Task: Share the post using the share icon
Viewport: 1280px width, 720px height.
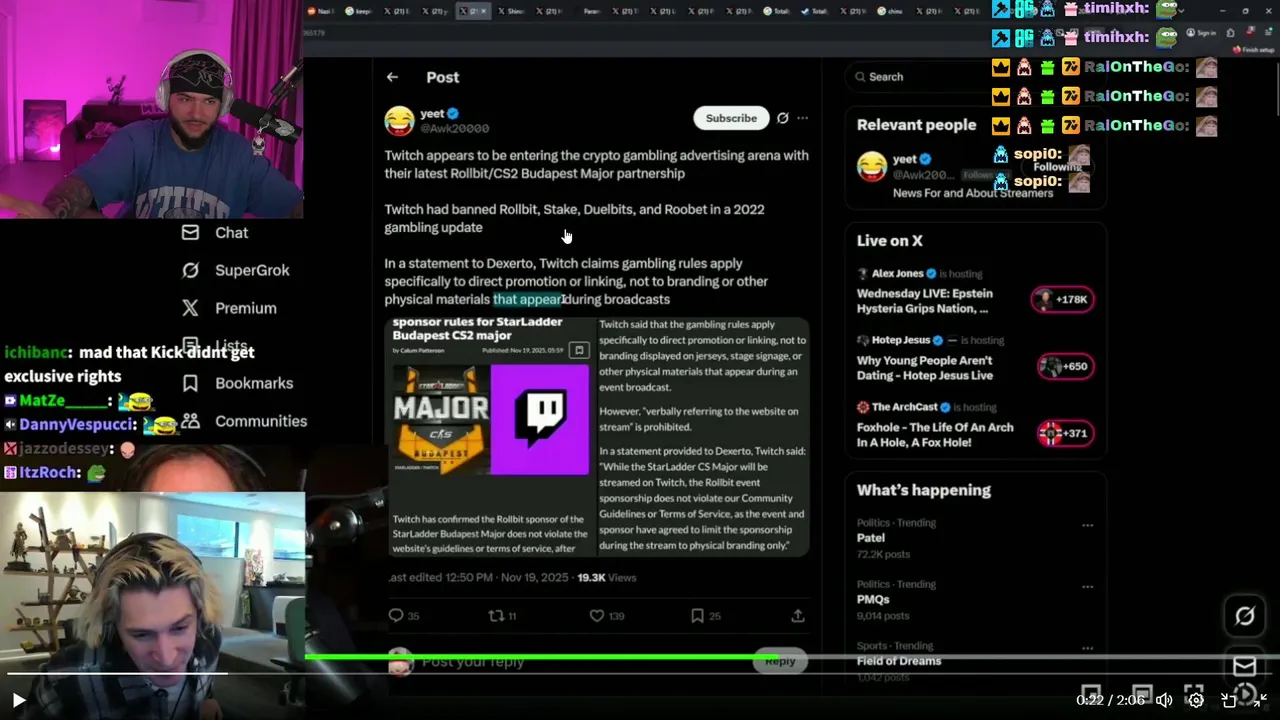Action: click(x=798, y=616)
